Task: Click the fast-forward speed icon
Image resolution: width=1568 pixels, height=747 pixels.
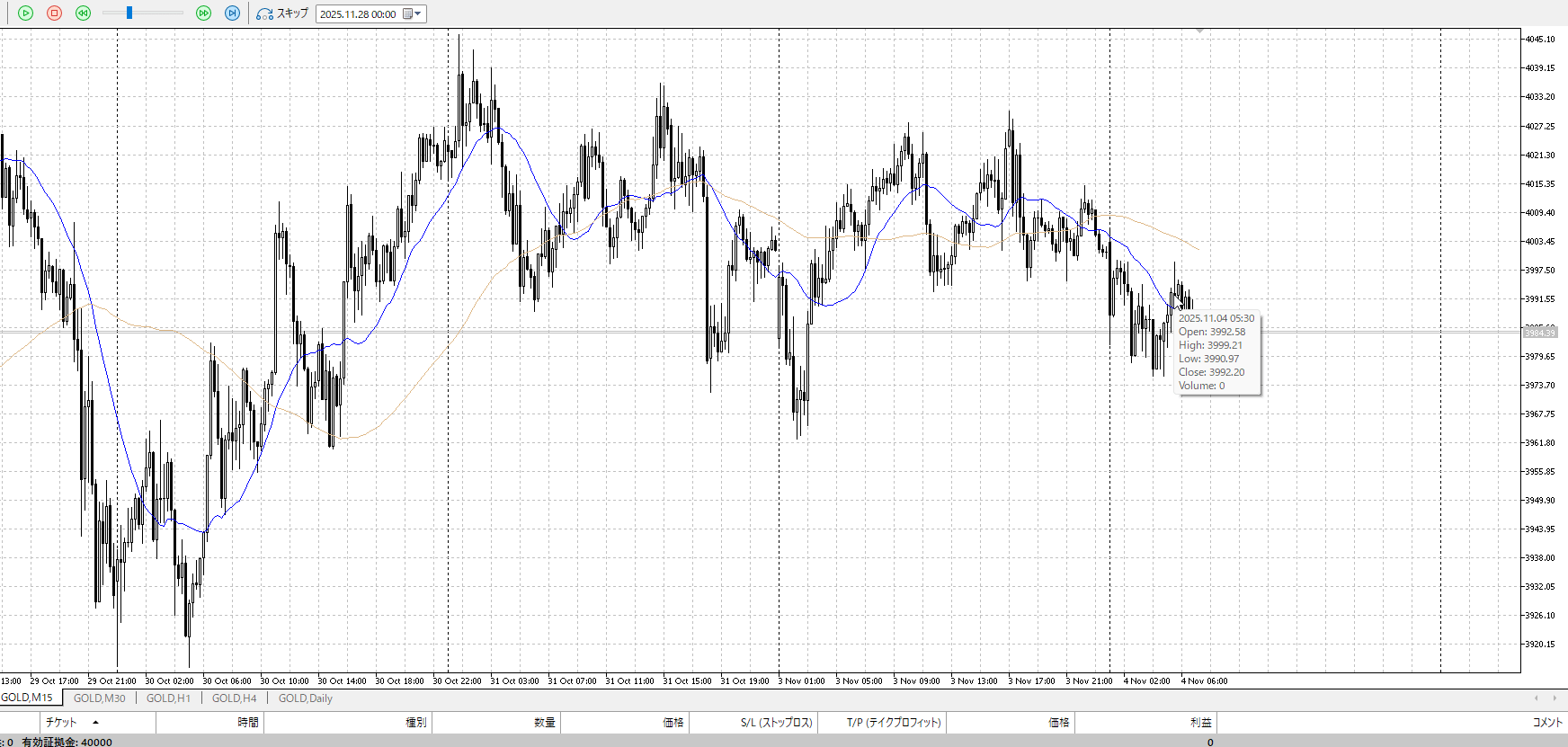Action: (203, 13)
